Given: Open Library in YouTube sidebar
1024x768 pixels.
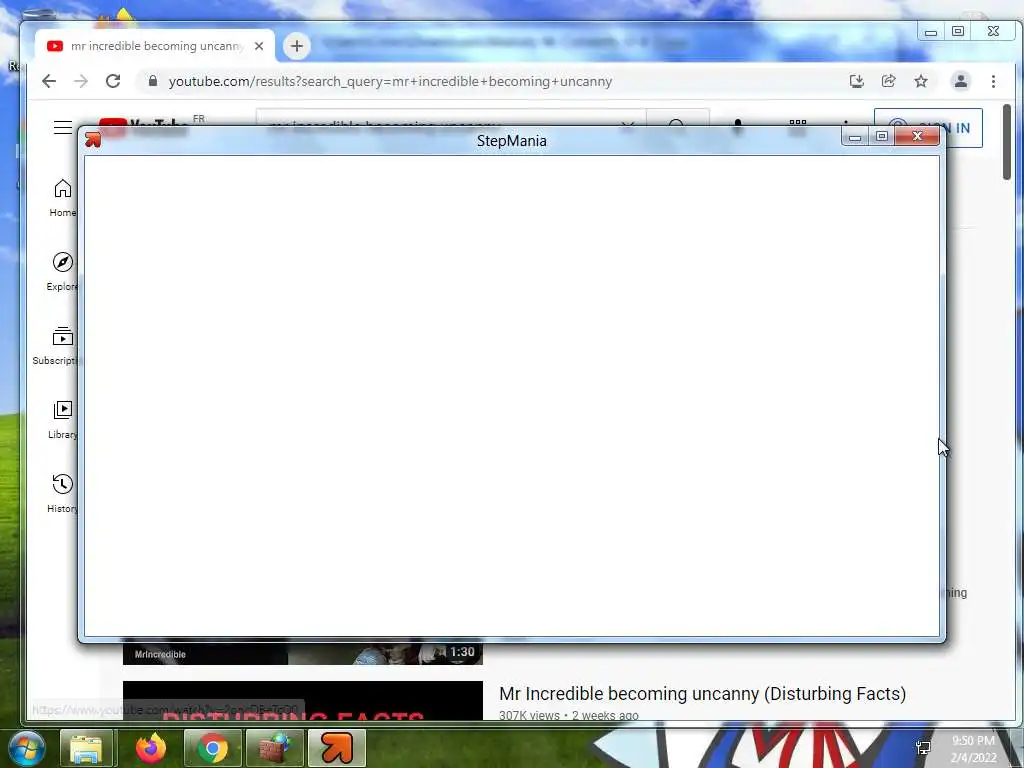Looking at the screenshot, I should coord(63,420).
